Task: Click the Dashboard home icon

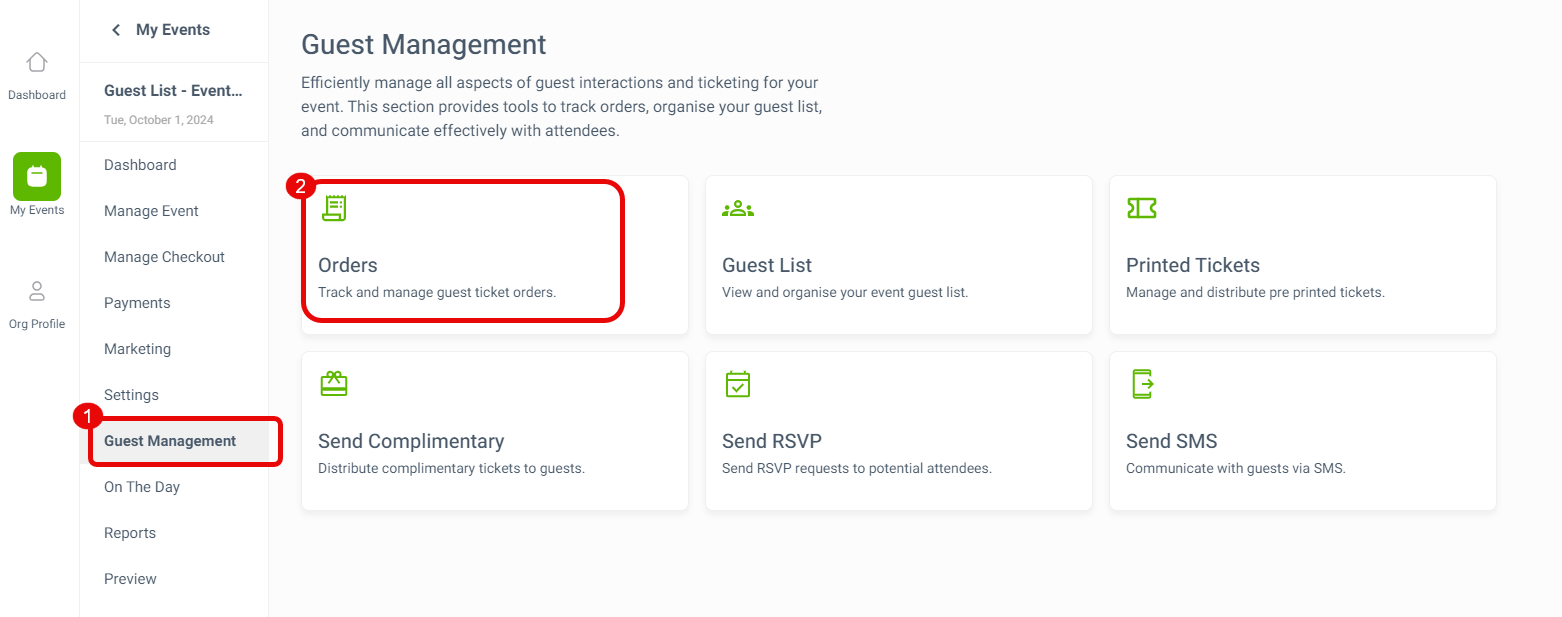Action: (37, 62)
